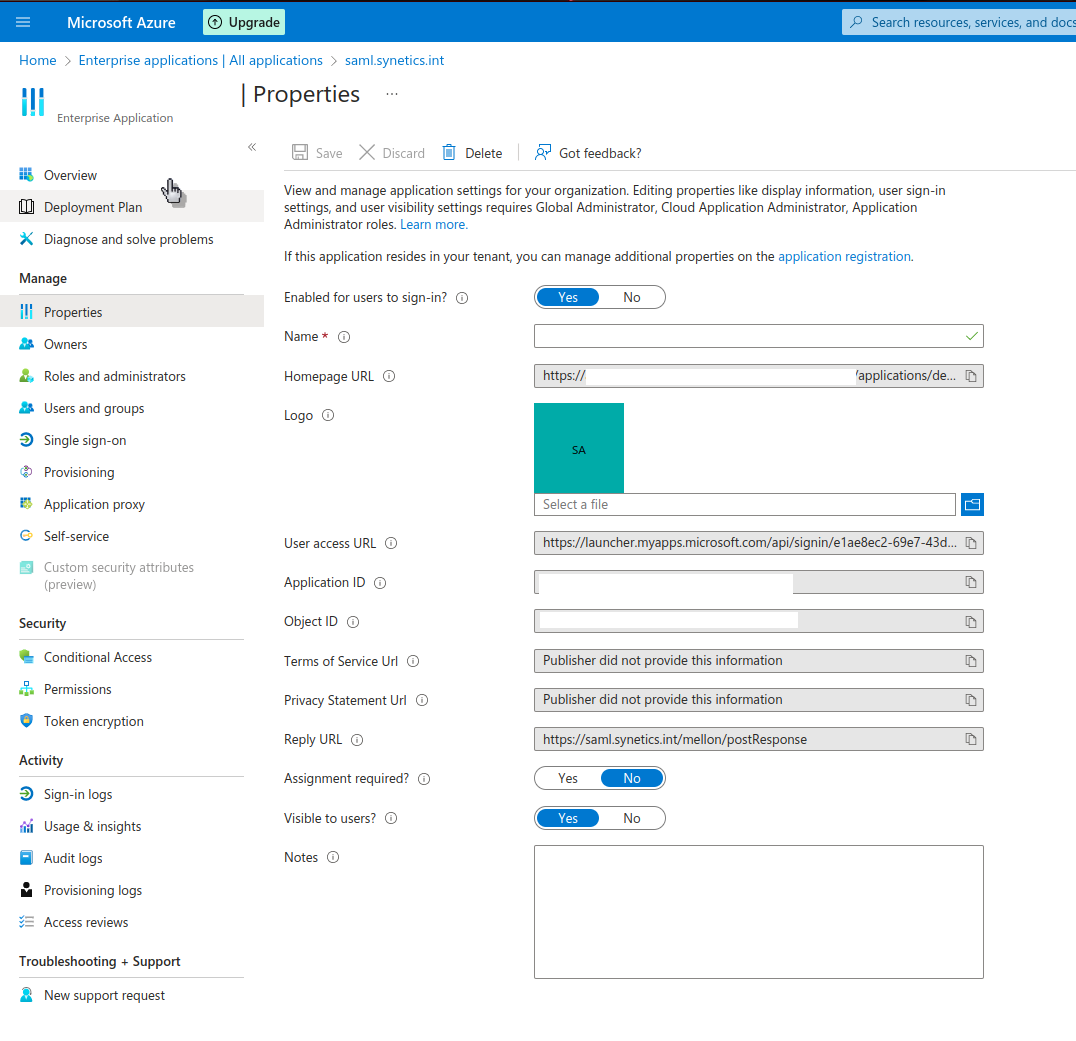The width and height of the screenshot is (1076, 1041).
Task: Open Application proxy menu item
Action: (132, 504)
